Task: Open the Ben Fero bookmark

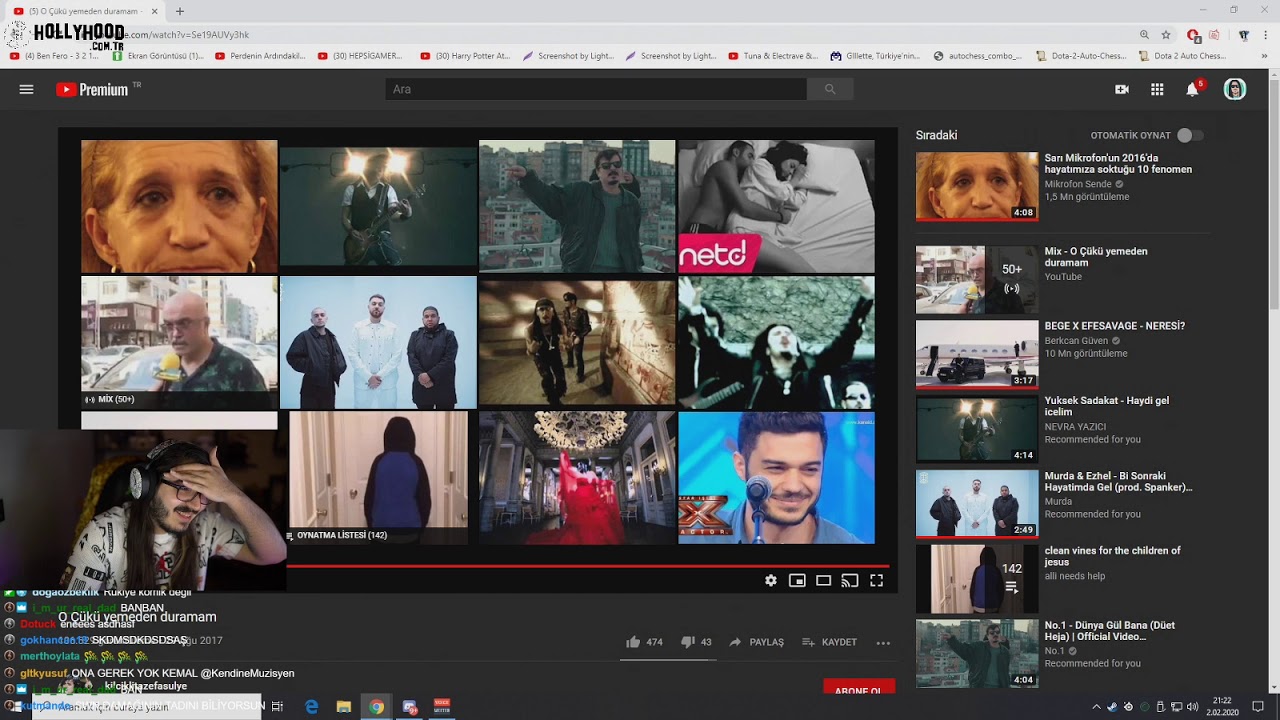Action: click(x=56, y=56)
